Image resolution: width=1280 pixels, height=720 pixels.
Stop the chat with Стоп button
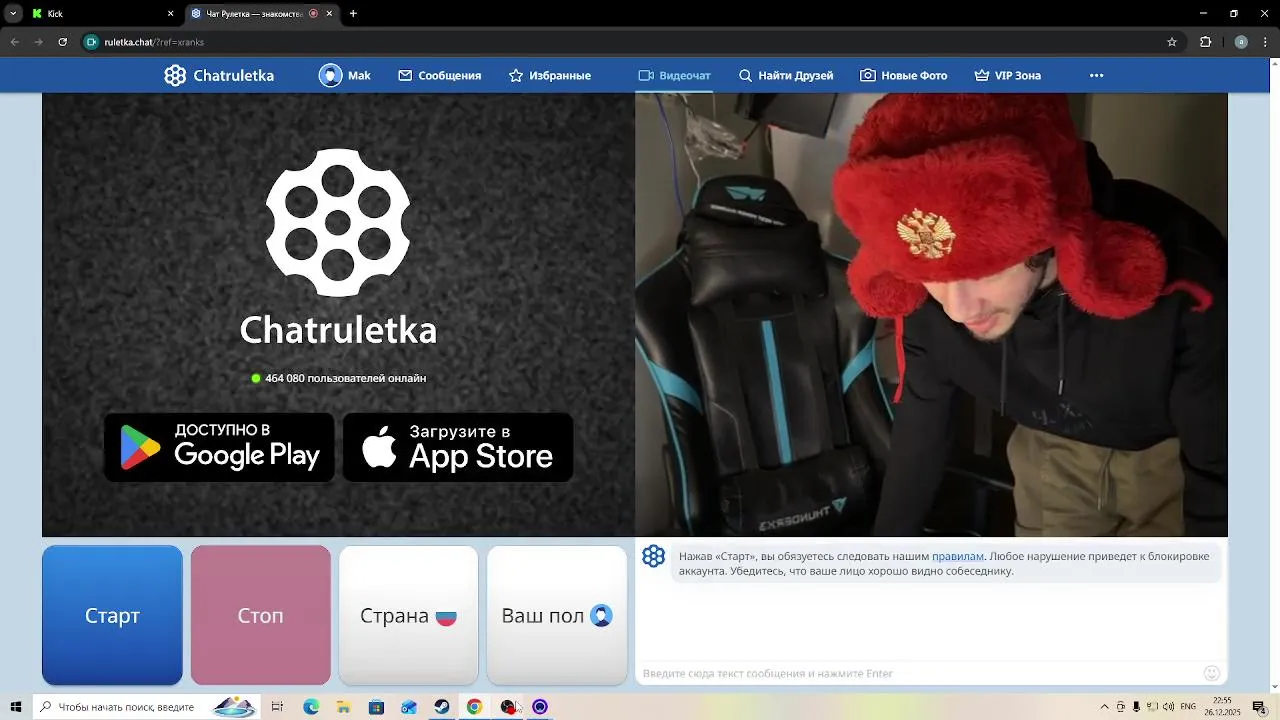click(x=260, y=615)
